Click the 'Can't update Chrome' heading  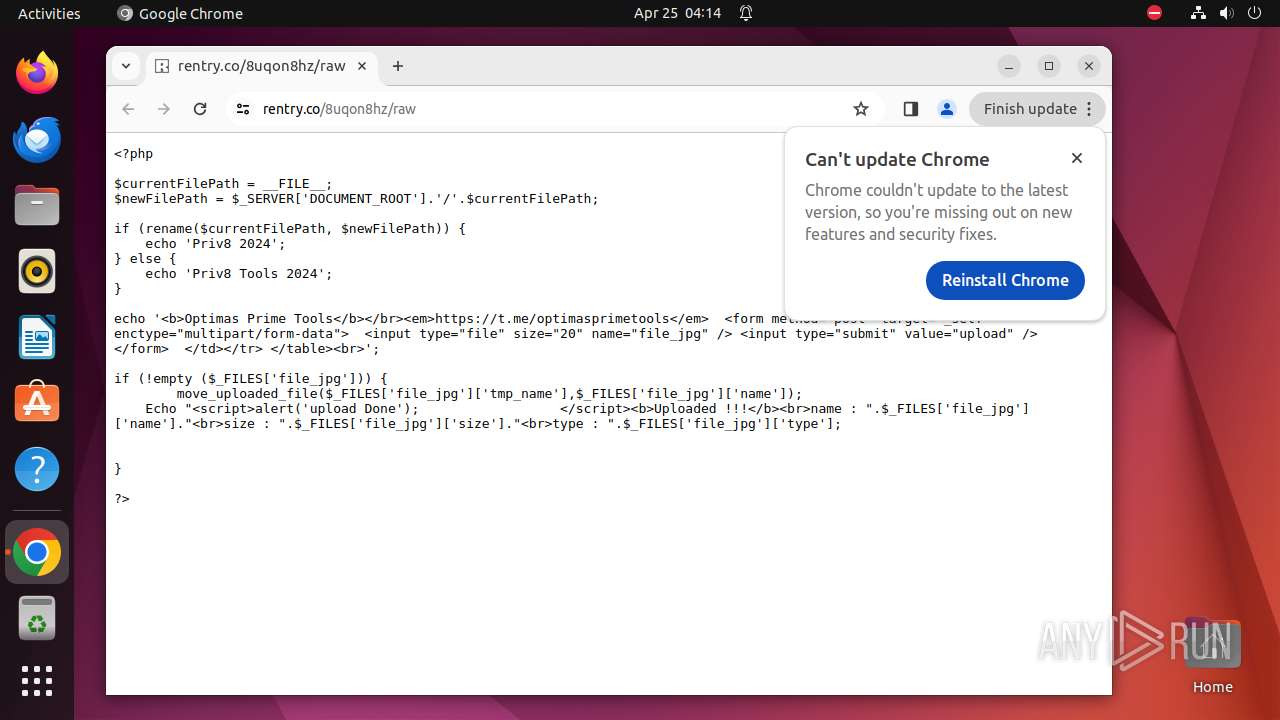(x=897, y=159)
